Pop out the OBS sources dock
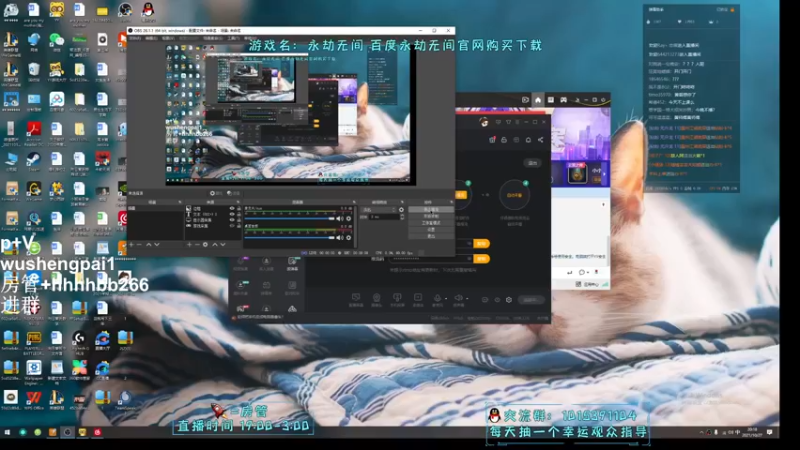 [238, 202]
